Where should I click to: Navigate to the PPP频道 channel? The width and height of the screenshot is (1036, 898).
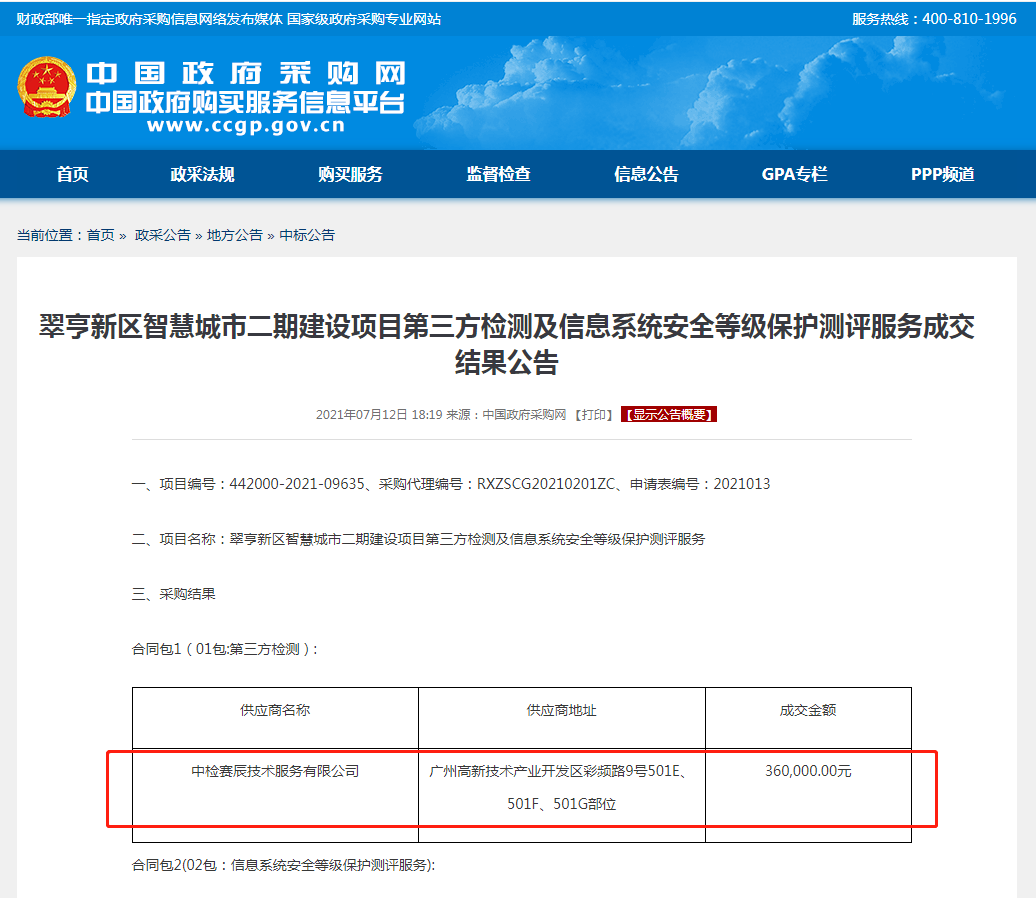click(942, 174)
